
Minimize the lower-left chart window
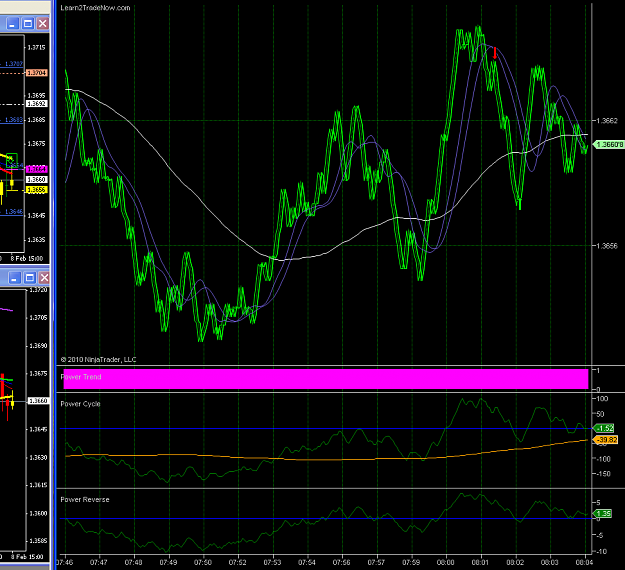coord(14,277)
